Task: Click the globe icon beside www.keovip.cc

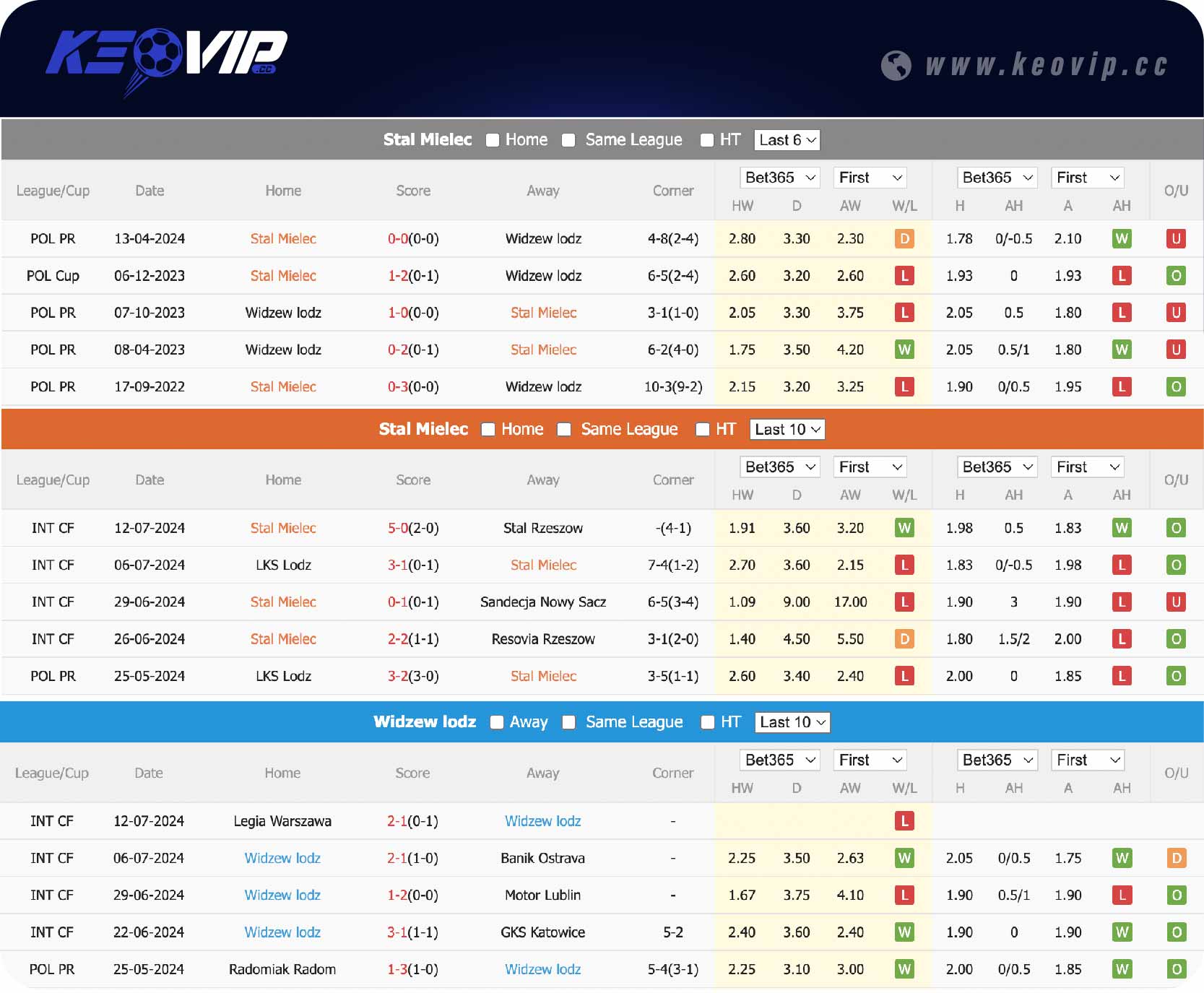Action: 896,66
